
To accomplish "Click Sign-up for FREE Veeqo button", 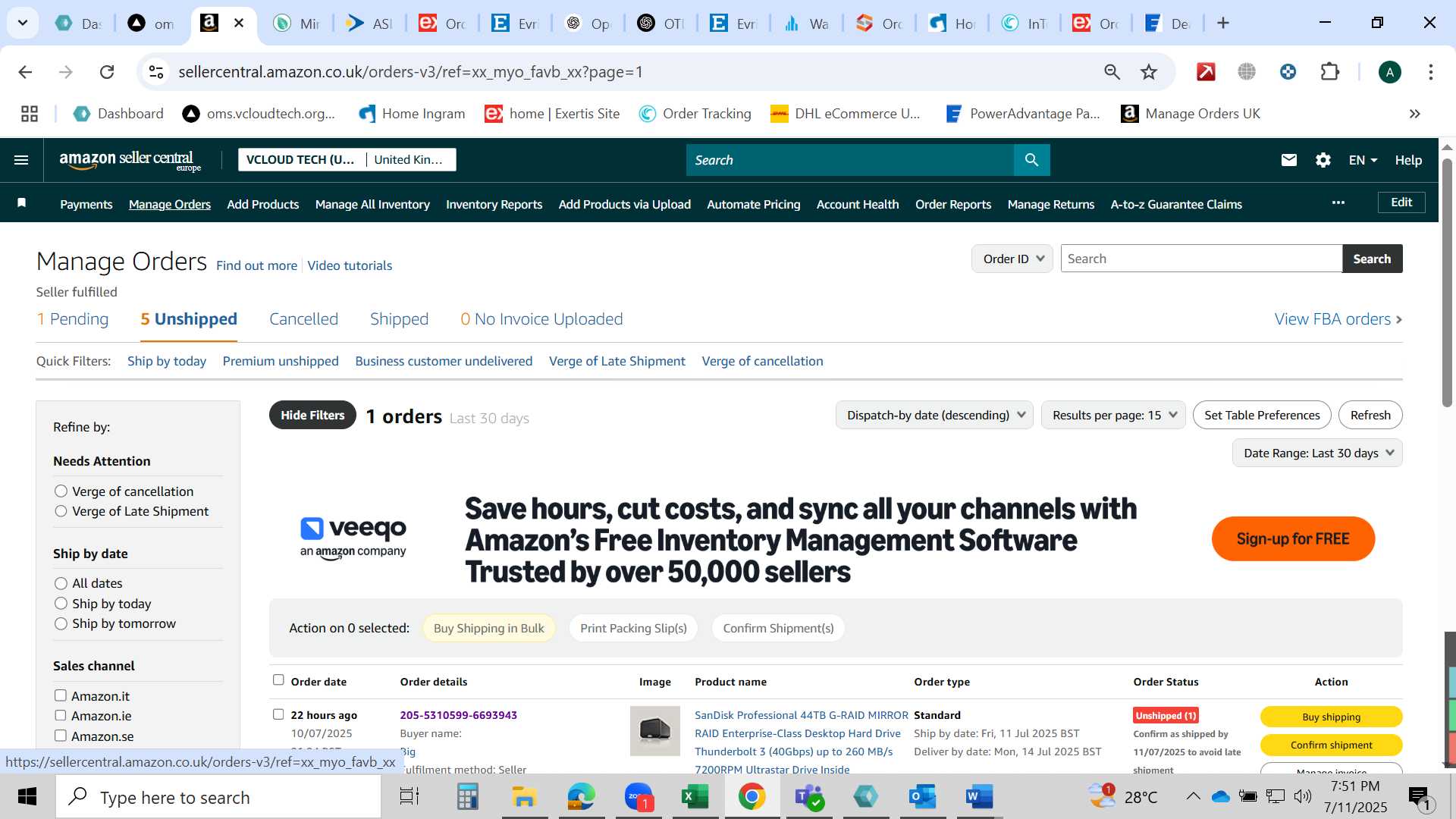I will tap(1293, 538).
